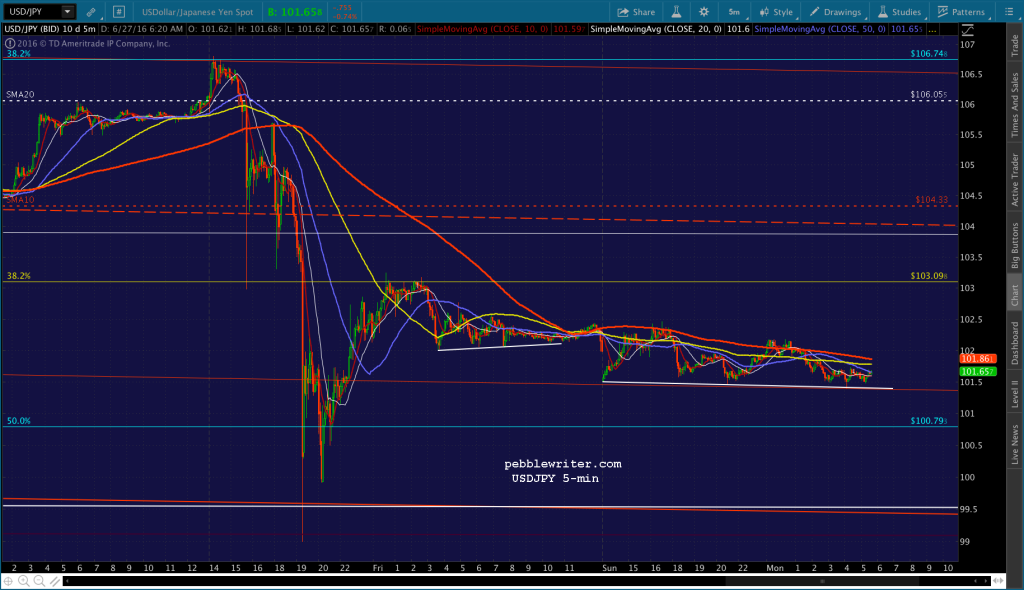Click the Sun date marker on time axis

[x=609, y=568]
